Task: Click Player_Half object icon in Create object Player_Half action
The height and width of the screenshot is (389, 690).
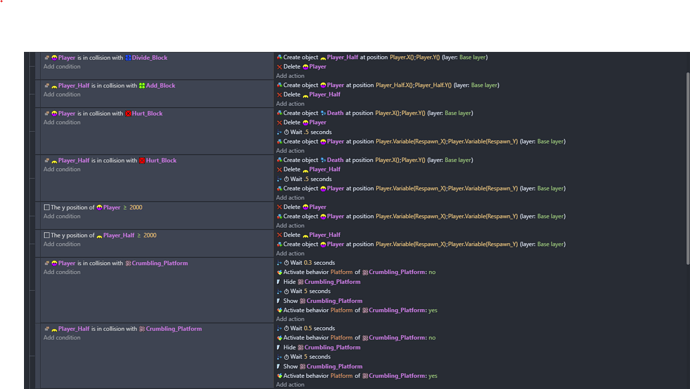Action: pyautogui.click(x=323, y=58)
